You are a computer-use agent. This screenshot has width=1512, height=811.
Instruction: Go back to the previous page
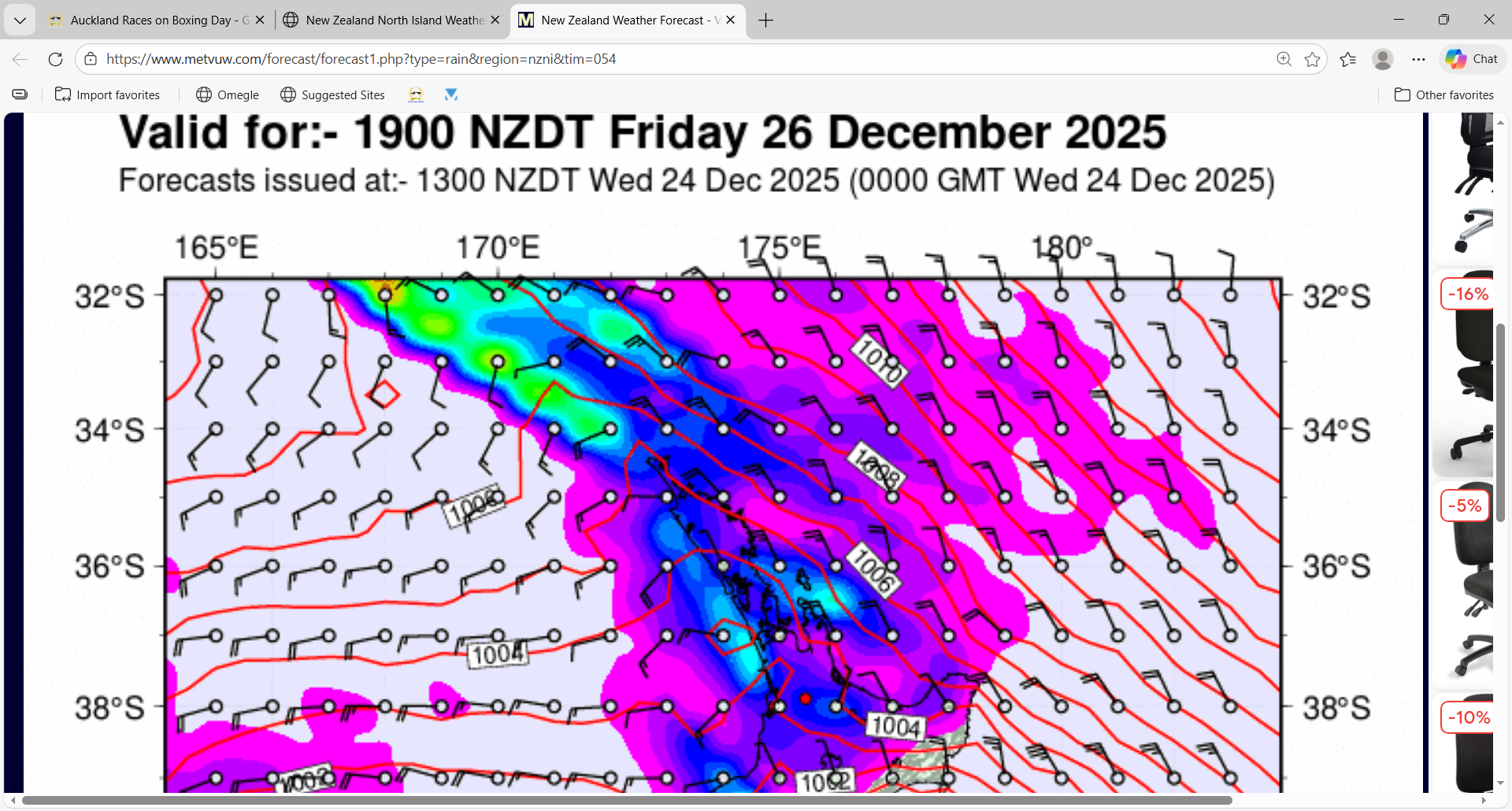pos(20,59)
